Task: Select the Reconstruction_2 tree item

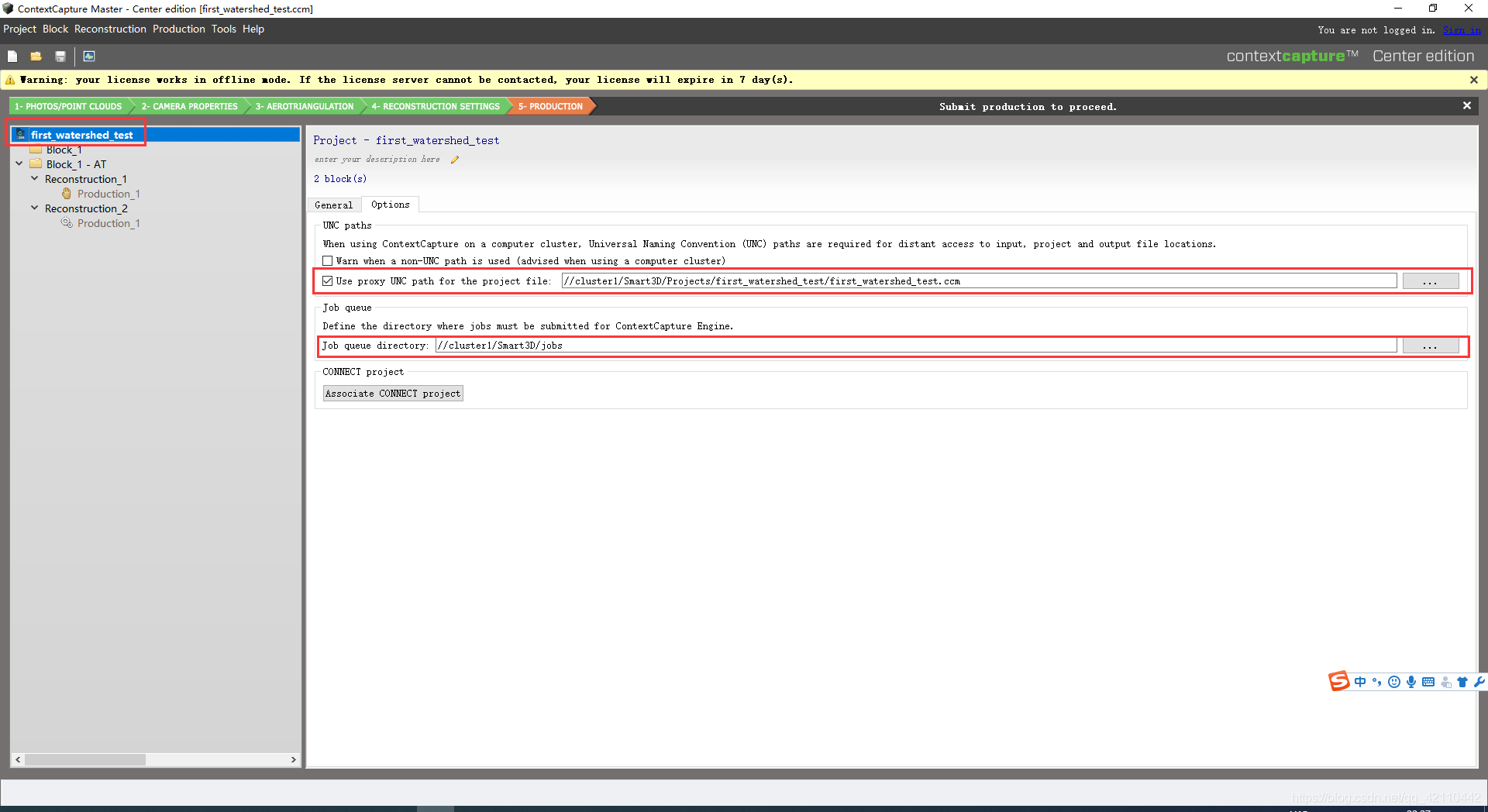Action: click(x=86, y=208)
